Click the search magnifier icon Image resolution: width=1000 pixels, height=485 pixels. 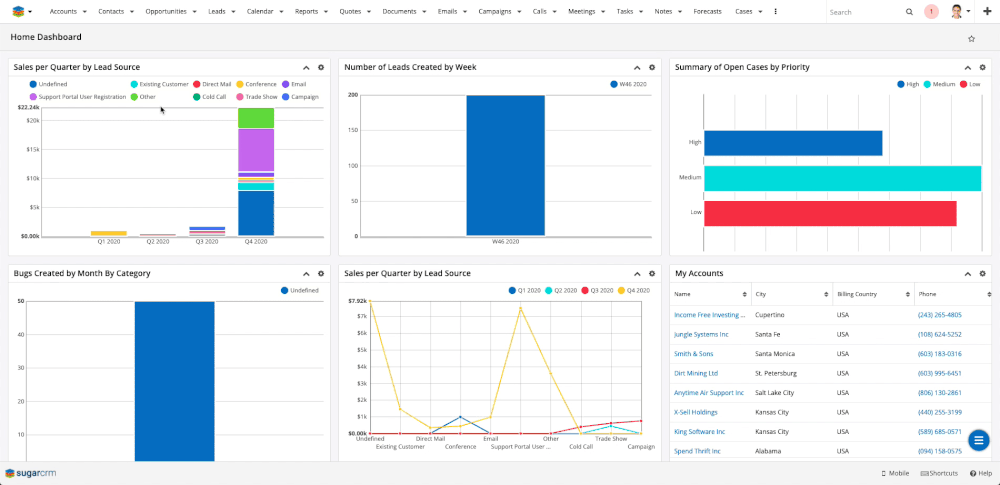(909, 12)
